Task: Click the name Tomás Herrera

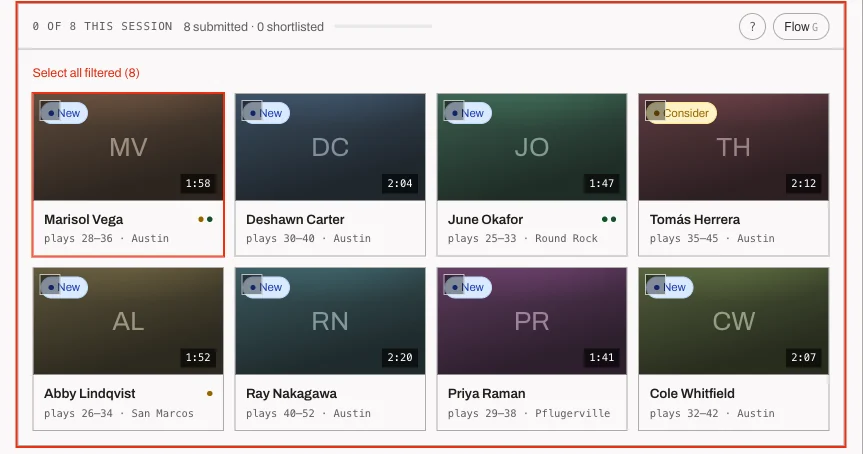Action: point(695,220)
